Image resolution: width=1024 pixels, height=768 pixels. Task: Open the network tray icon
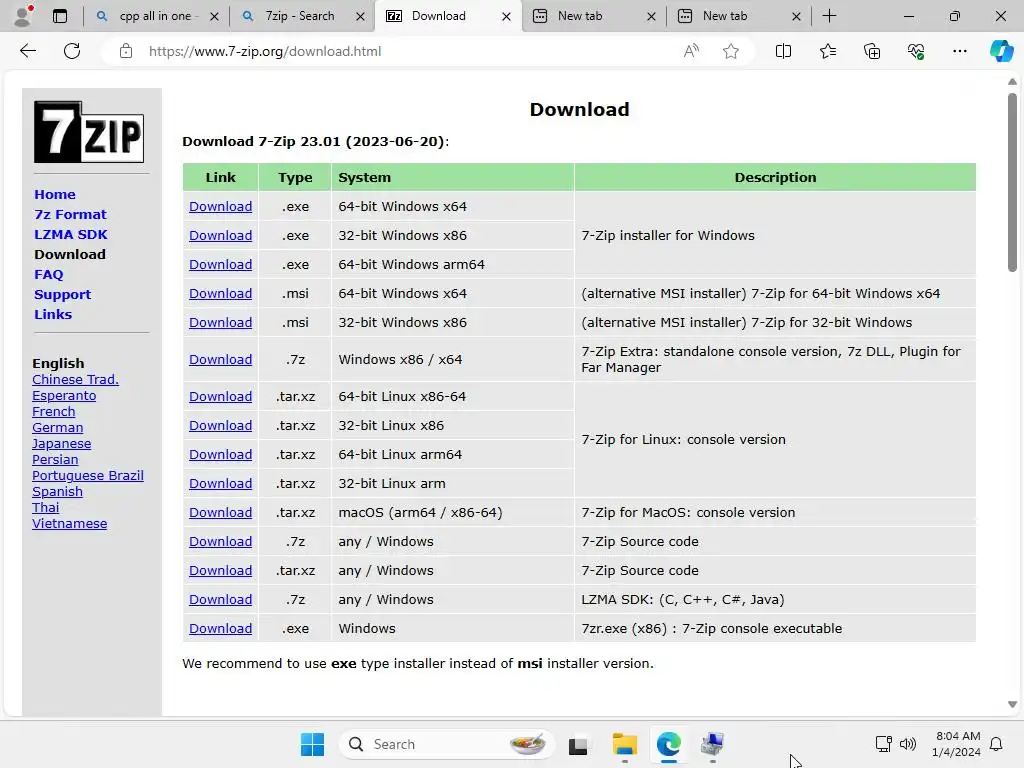(883, 744)
